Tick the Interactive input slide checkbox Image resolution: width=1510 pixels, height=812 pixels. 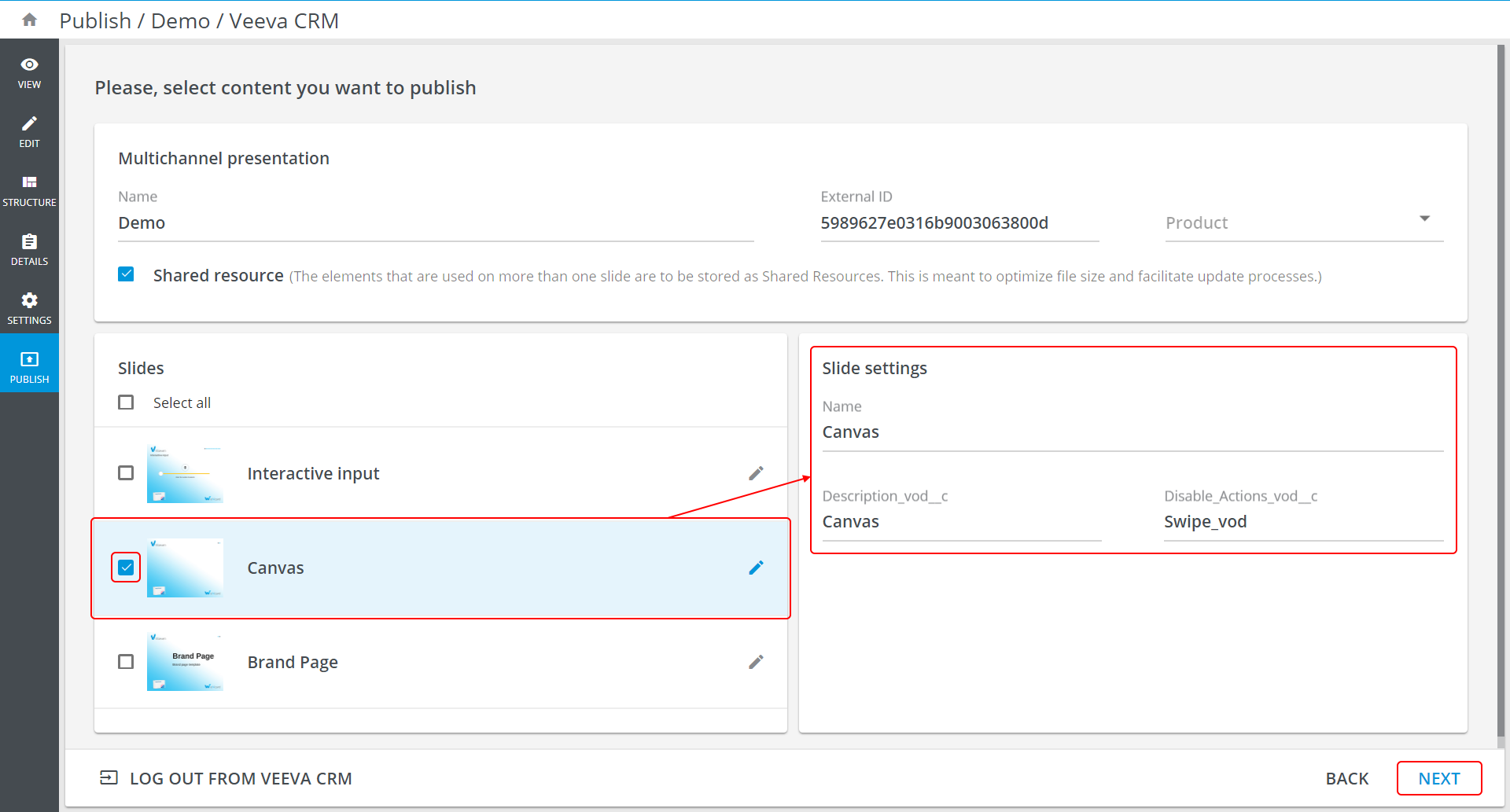[x=126, y=473]
